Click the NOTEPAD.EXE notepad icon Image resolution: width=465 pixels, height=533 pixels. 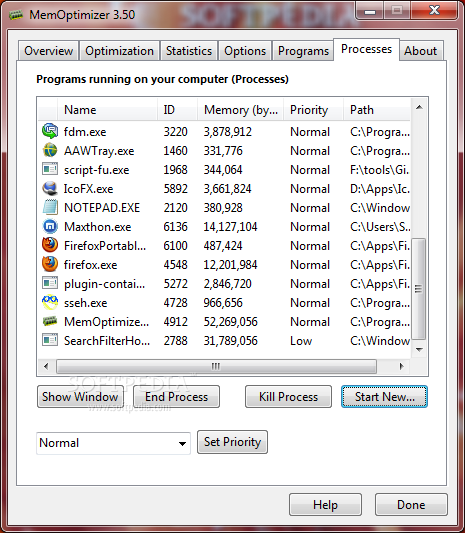[x=50, y=207]
